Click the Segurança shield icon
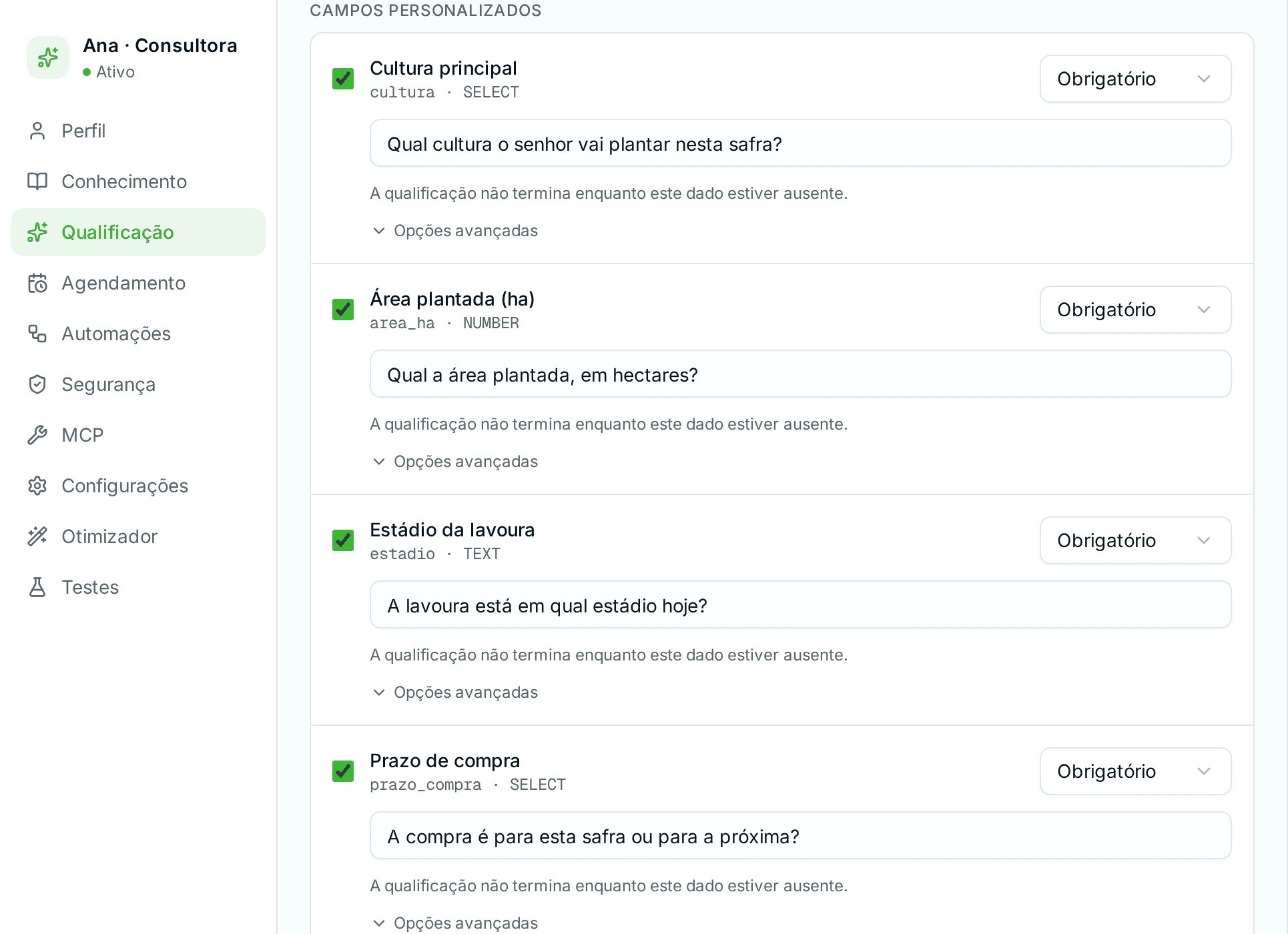 [37, 384]
